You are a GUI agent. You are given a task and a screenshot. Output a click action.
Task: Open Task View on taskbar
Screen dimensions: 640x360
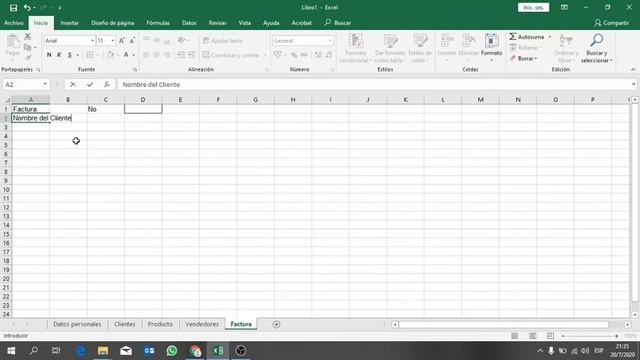pos(56,351)
